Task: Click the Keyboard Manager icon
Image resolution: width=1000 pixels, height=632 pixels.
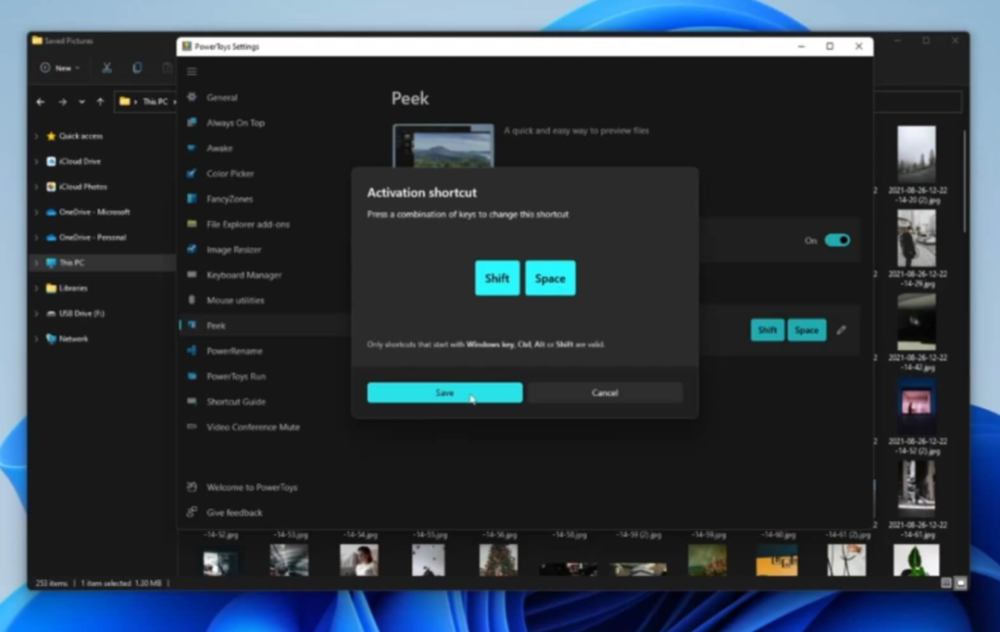Action: [x=192, y=274]
